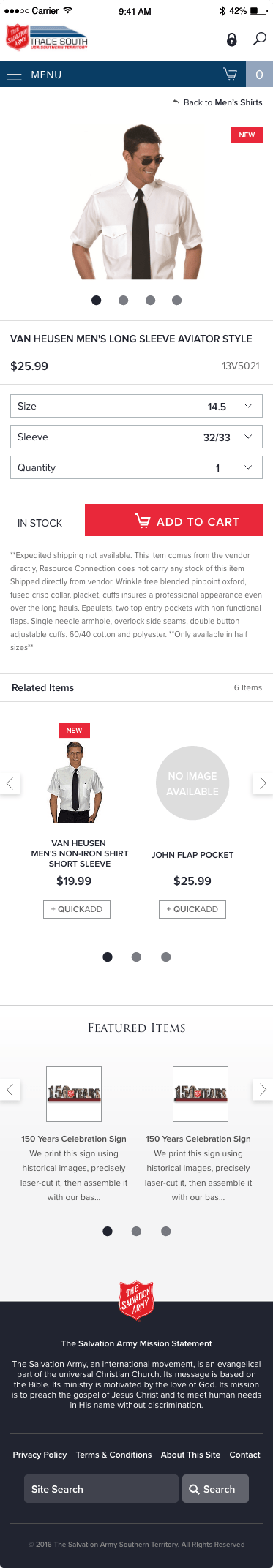Image resolution: width=273 pixels, height=1568 pixels.
Task: Select the second product image dot
Action: click(x=123, y=300)
